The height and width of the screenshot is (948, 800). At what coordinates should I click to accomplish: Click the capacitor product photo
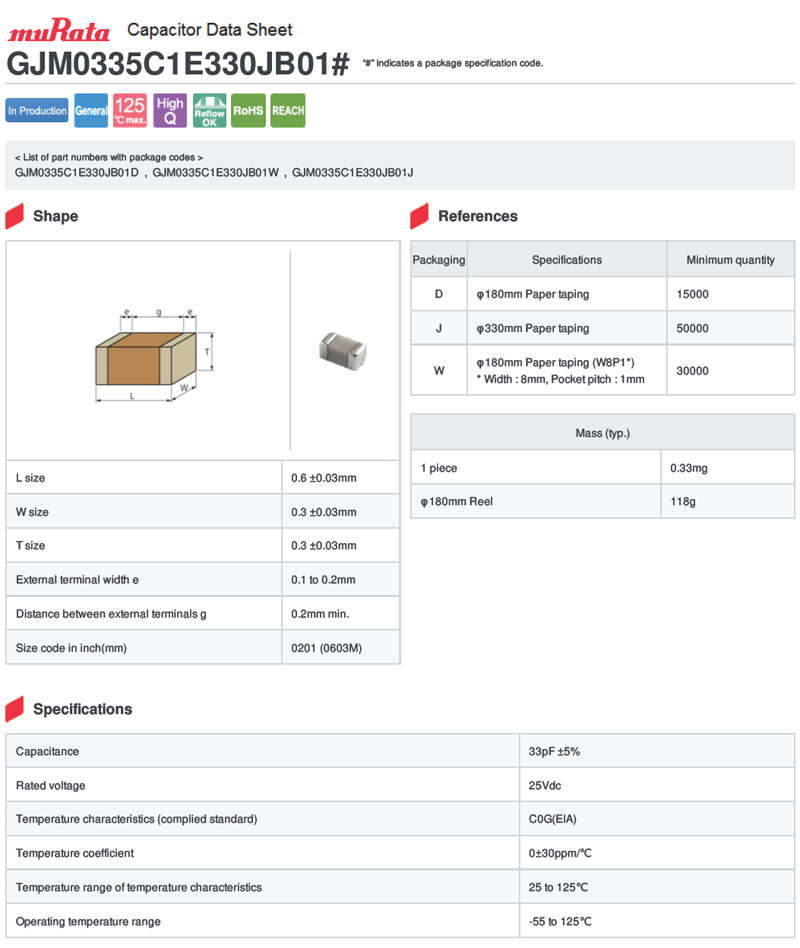coord(343,349)
